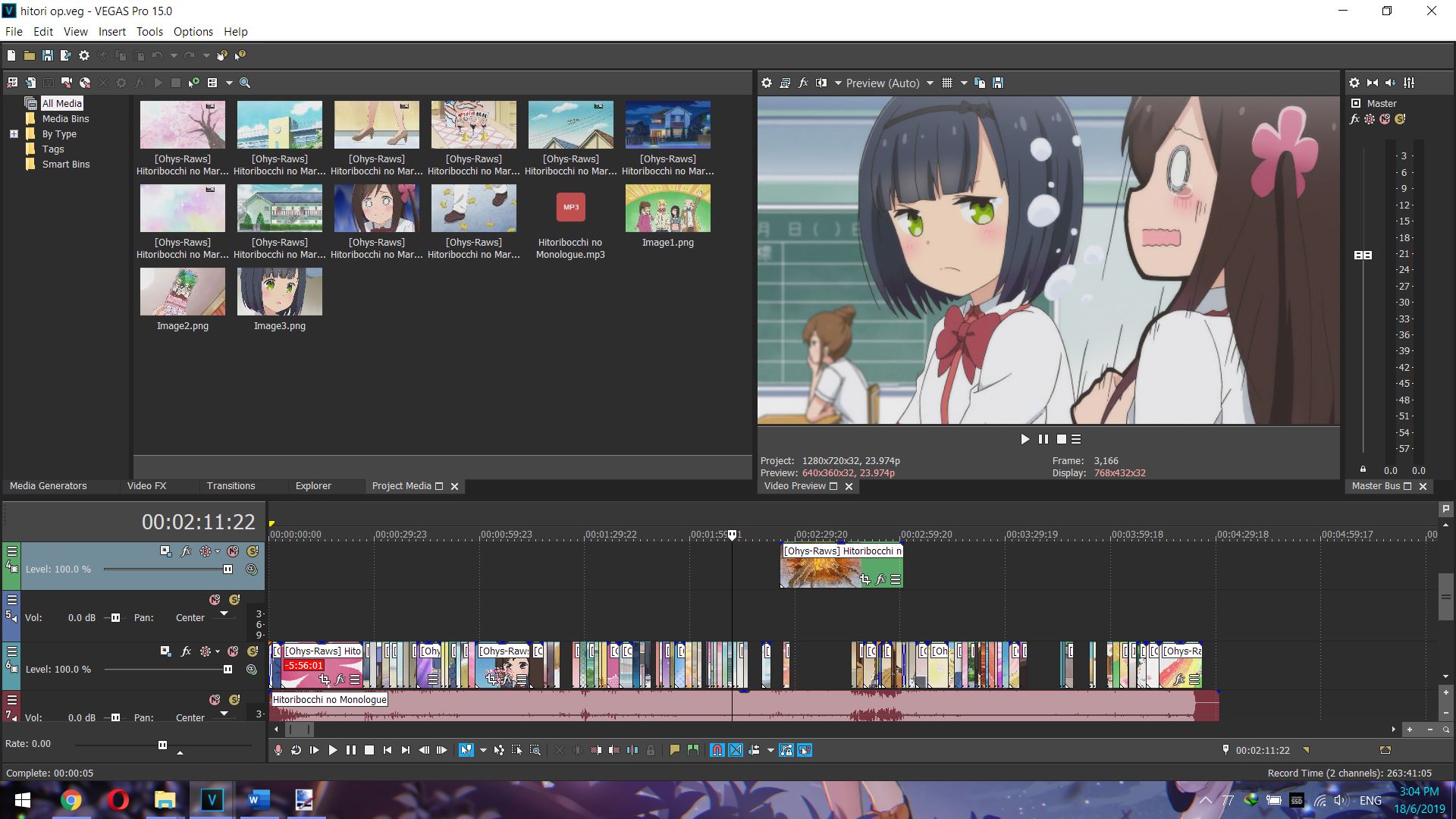Open Project Properties gear in the main toolbar

(x=84, y=55)
